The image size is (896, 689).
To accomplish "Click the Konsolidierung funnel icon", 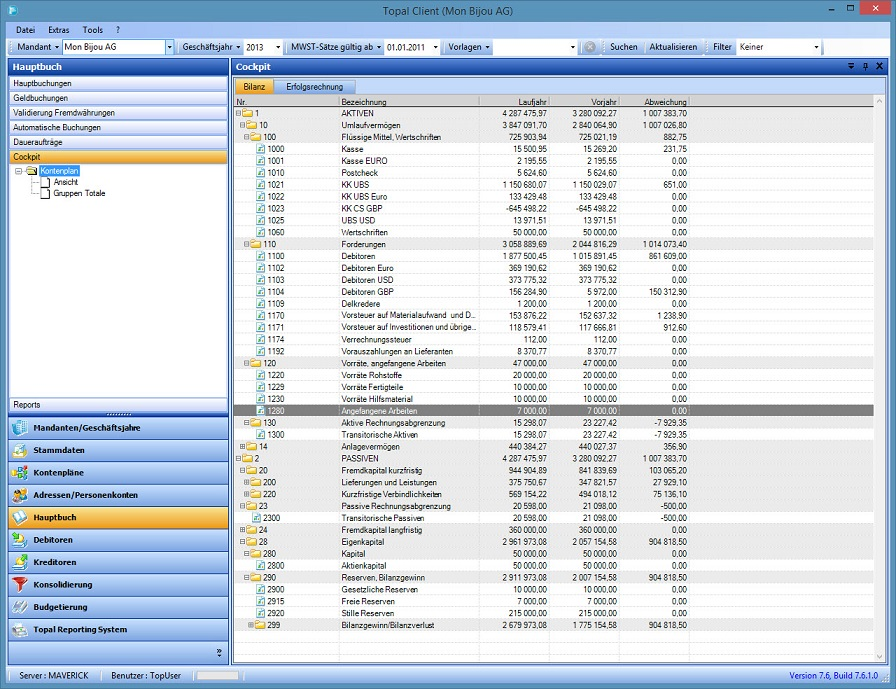I will click(20, 585).
